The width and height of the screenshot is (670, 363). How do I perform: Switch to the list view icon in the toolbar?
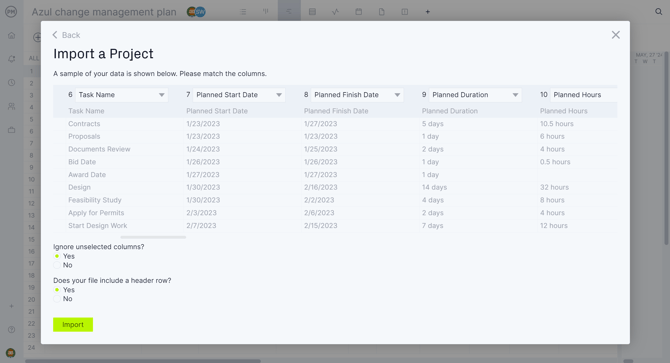[243, 12]
